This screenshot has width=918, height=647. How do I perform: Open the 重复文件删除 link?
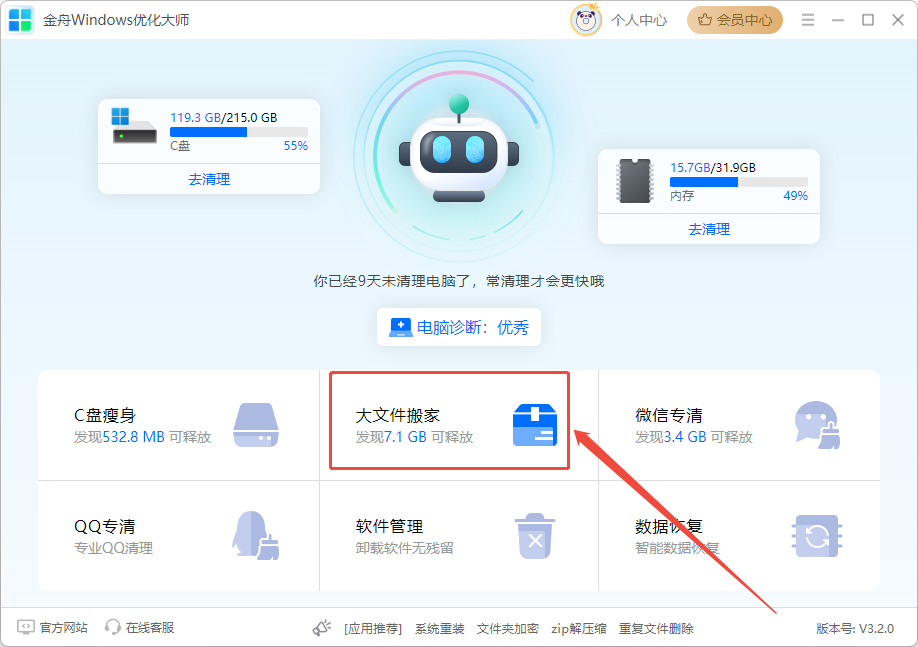pyautogui.click(x=656, y=628)
